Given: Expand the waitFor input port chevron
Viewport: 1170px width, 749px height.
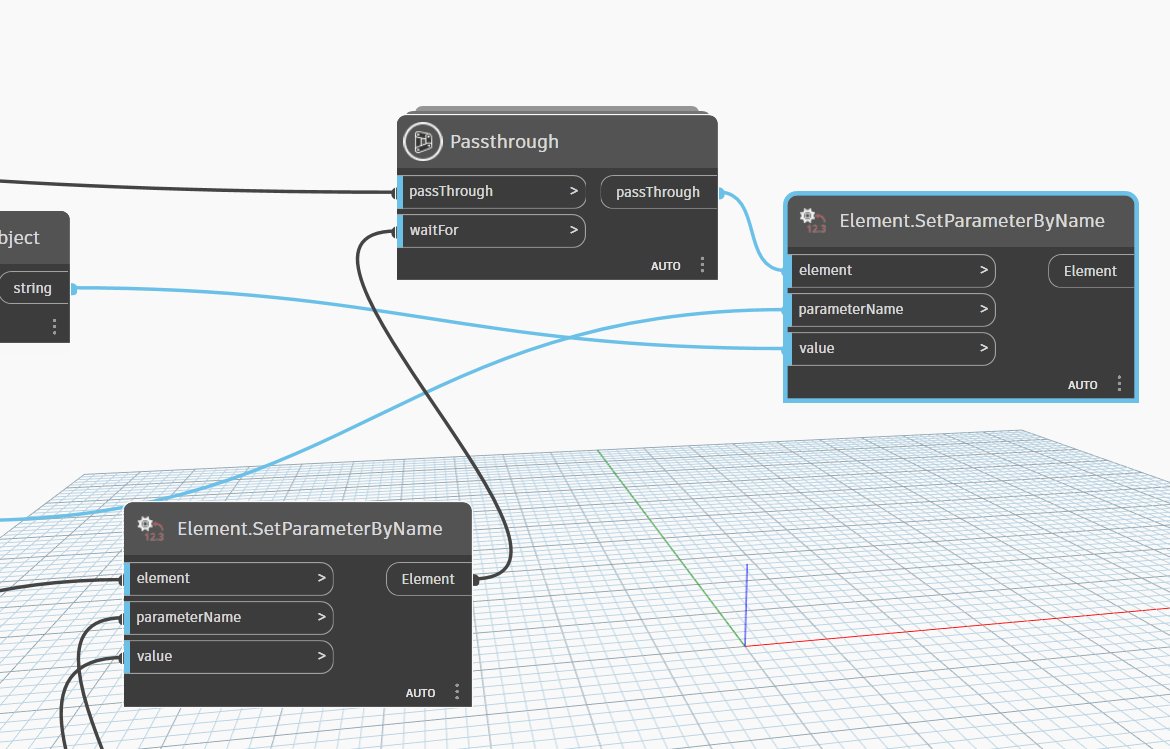Looking at the screenshot, I should pos(574,230).
